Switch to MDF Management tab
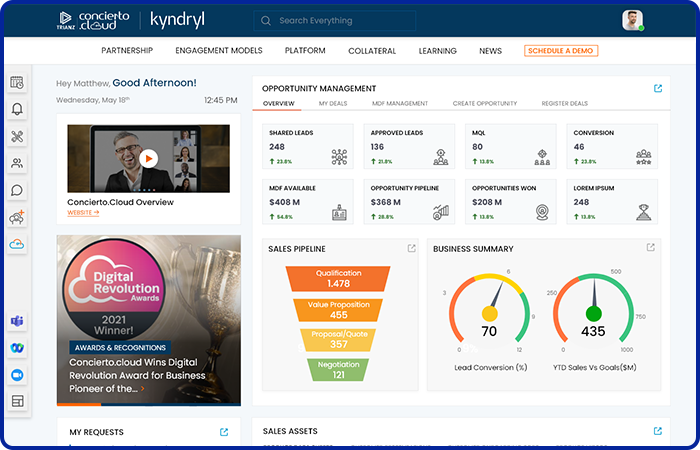 (x=400, y=104)
